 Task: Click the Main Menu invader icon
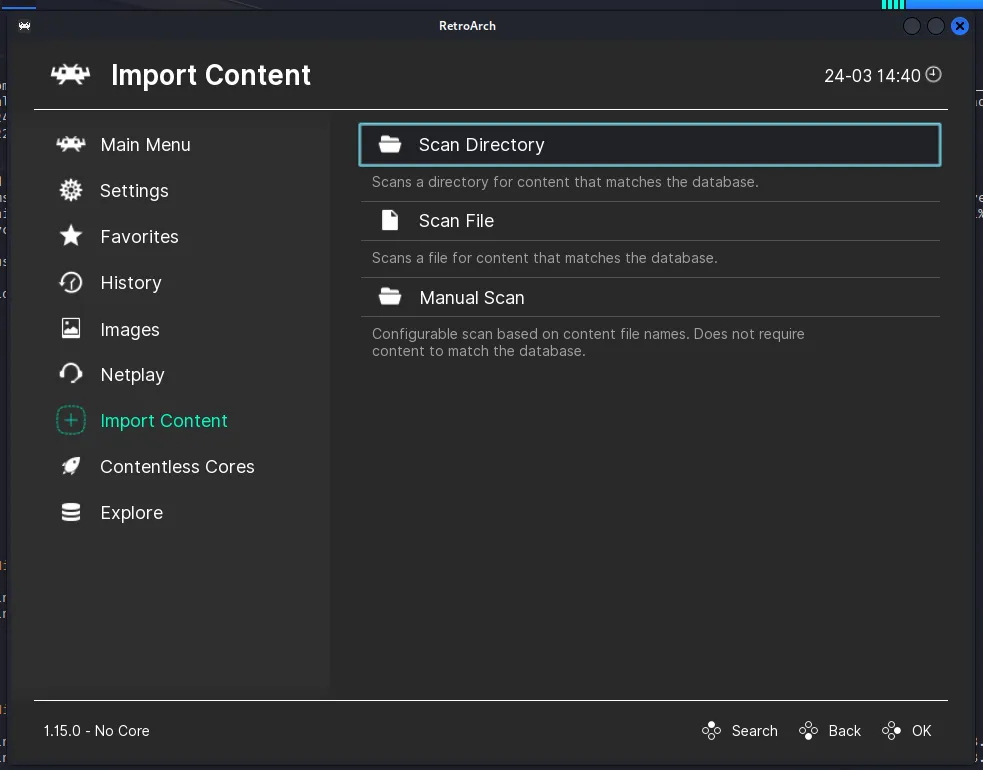[71, 144]
